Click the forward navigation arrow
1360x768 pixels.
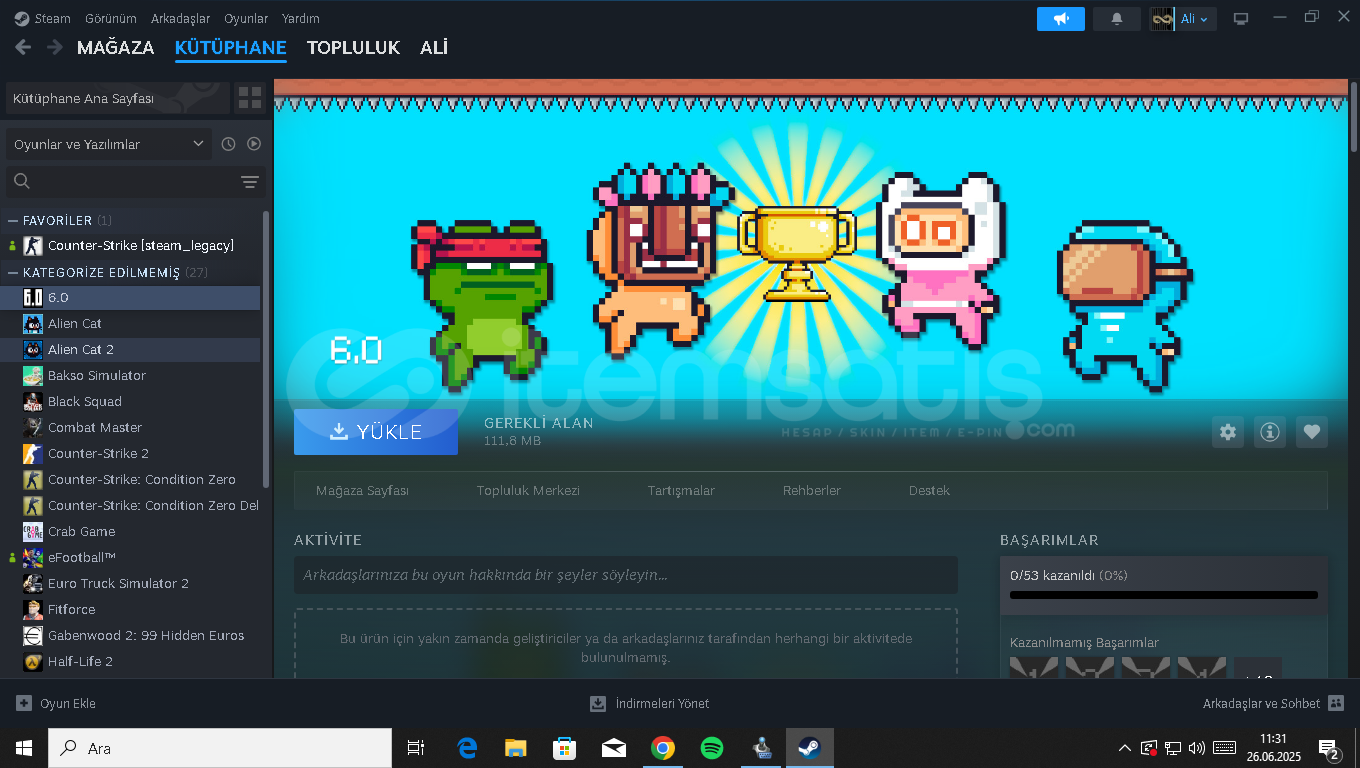click(54, 47)
